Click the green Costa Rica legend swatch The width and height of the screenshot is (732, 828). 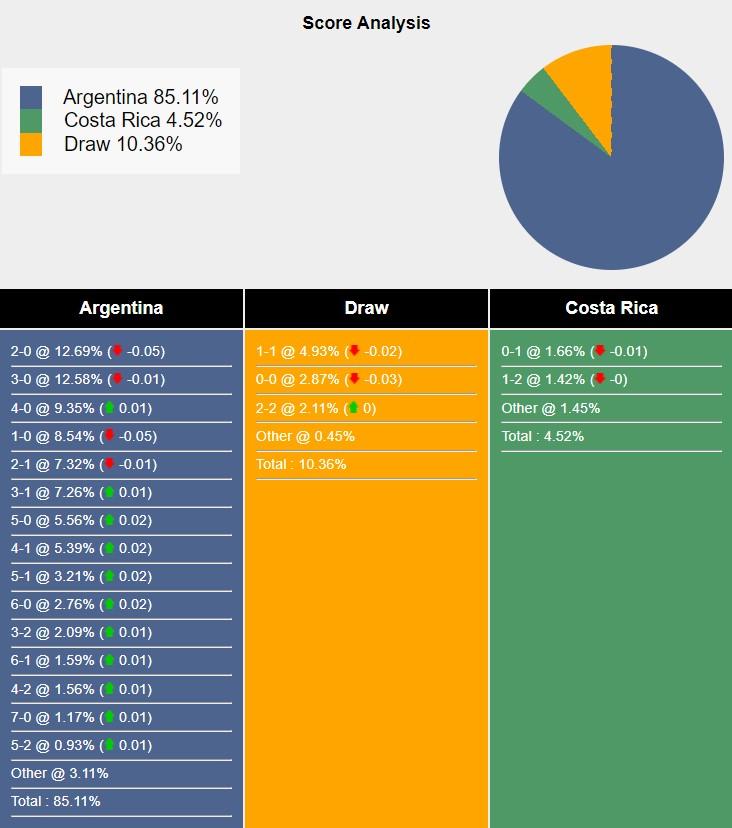click(x=31, y=121)
